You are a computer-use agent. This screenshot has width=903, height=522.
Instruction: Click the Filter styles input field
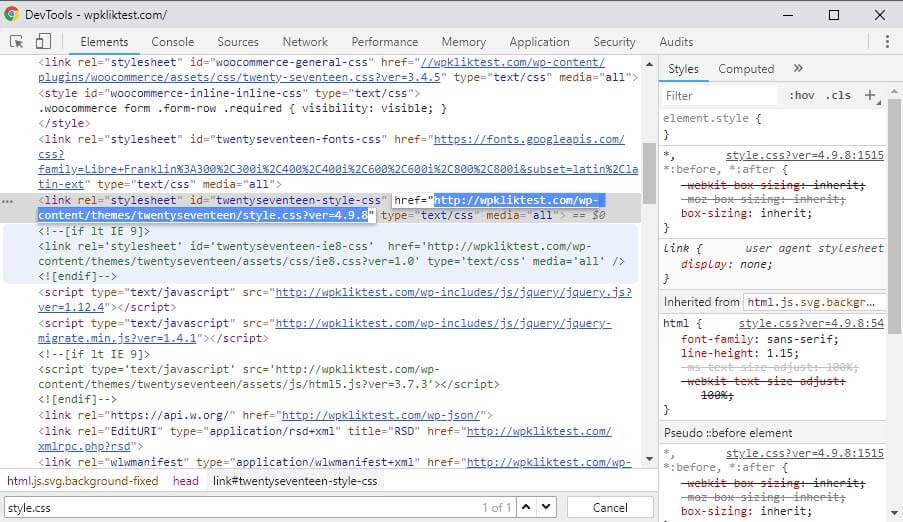click(719, 96)
